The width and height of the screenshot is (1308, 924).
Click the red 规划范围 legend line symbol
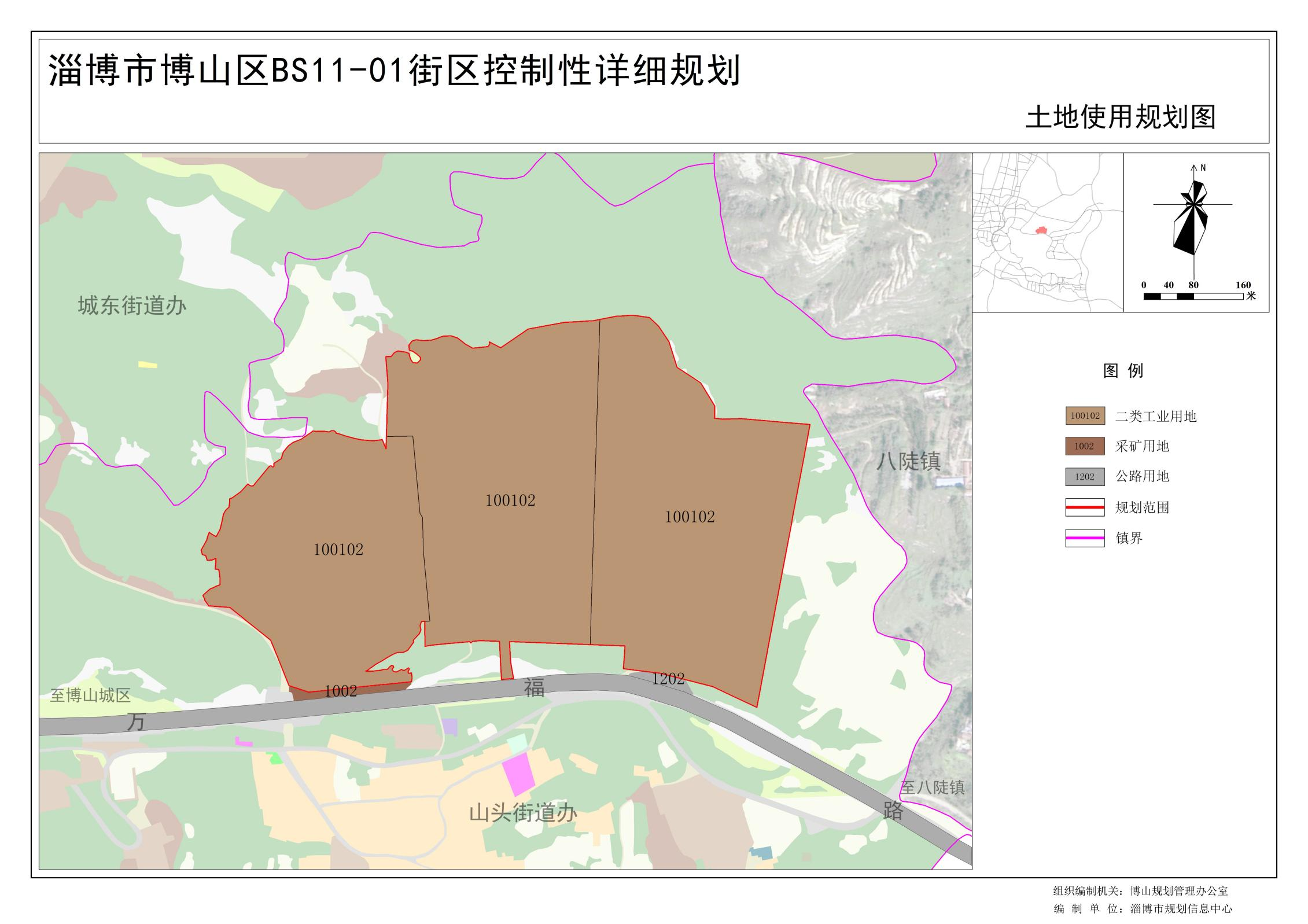pyautogui.click(x=1085, y=507)
